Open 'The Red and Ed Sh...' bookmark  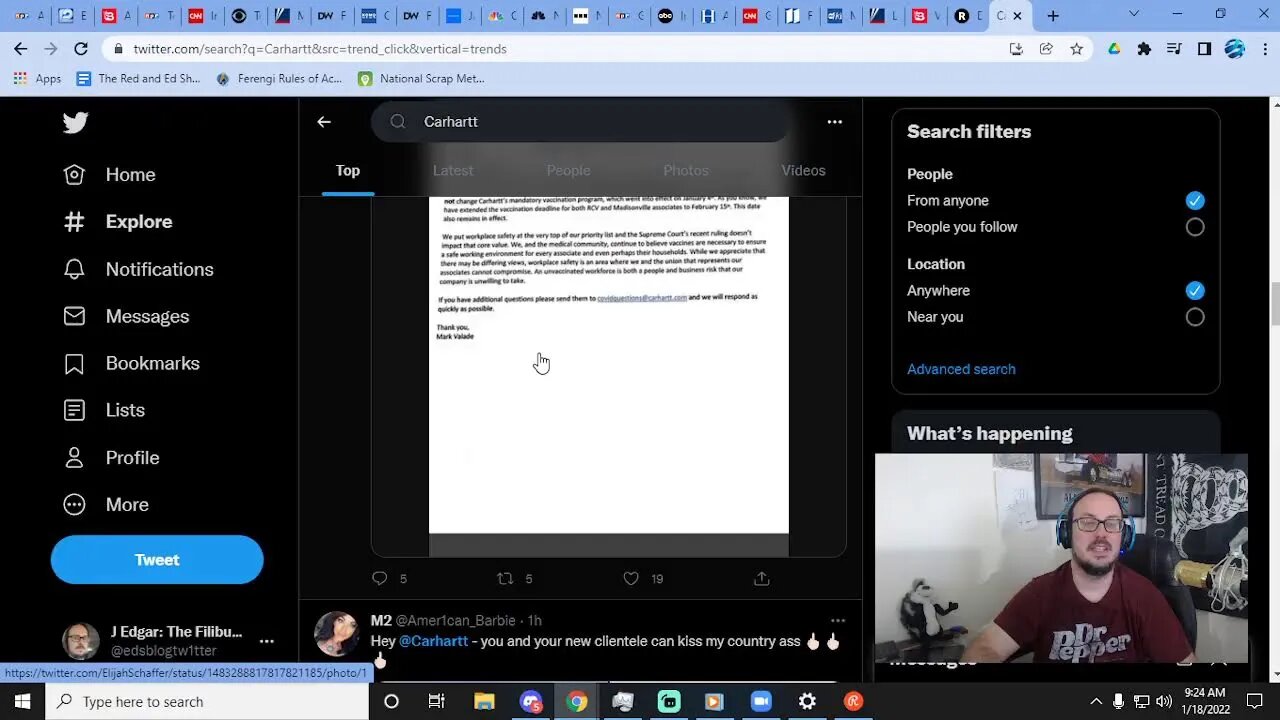click(x=138, y=78)
